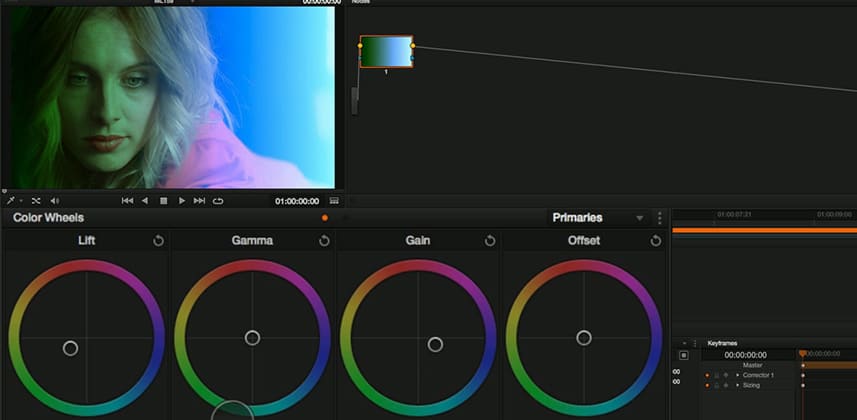Reset the Lift color wheel
Screen dimensions: 857x420
pyautogui.click(x=159, y=241)
